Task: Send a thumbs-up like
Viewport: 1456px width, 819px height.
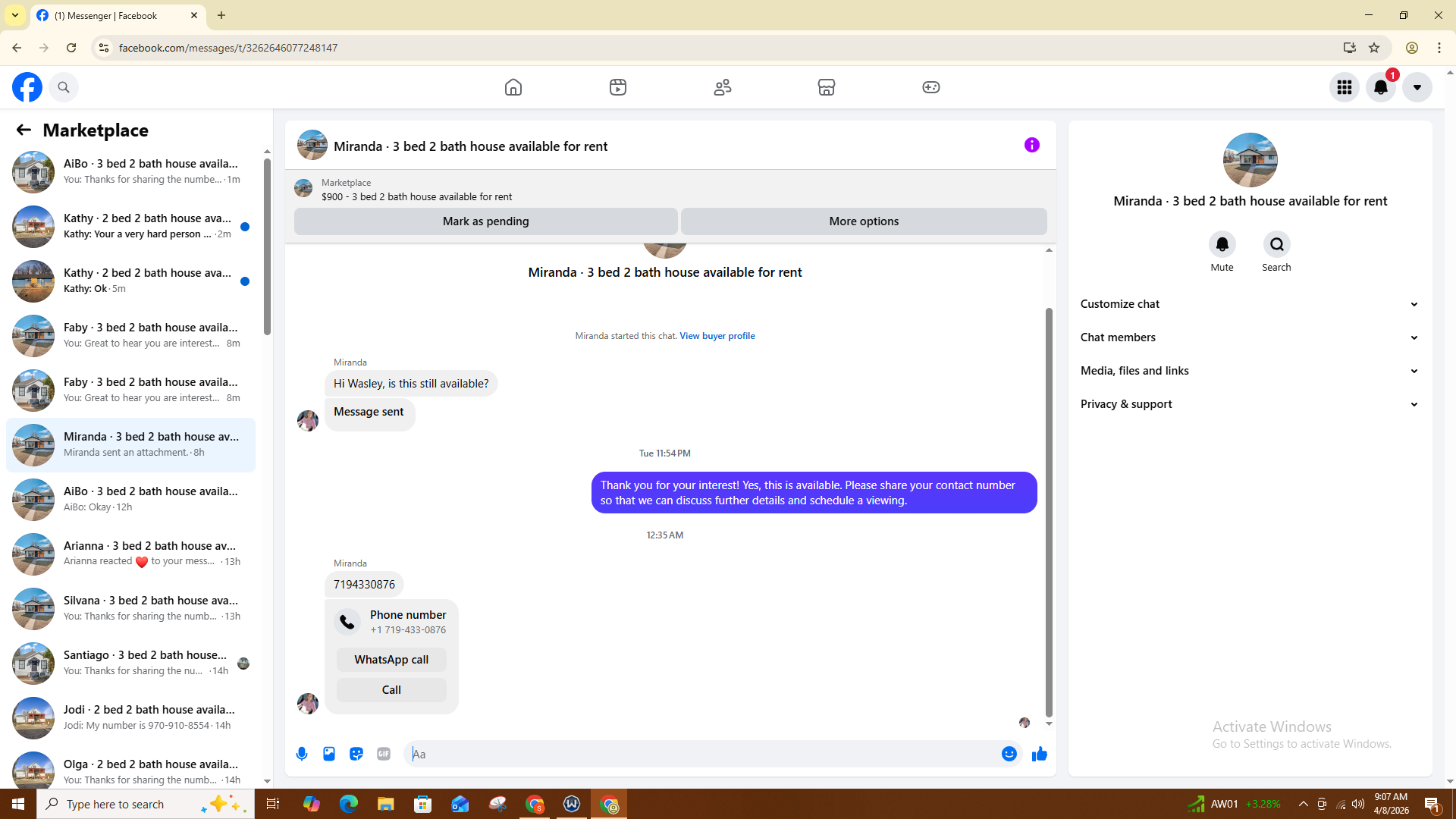Action: [x=1039, y=754]
